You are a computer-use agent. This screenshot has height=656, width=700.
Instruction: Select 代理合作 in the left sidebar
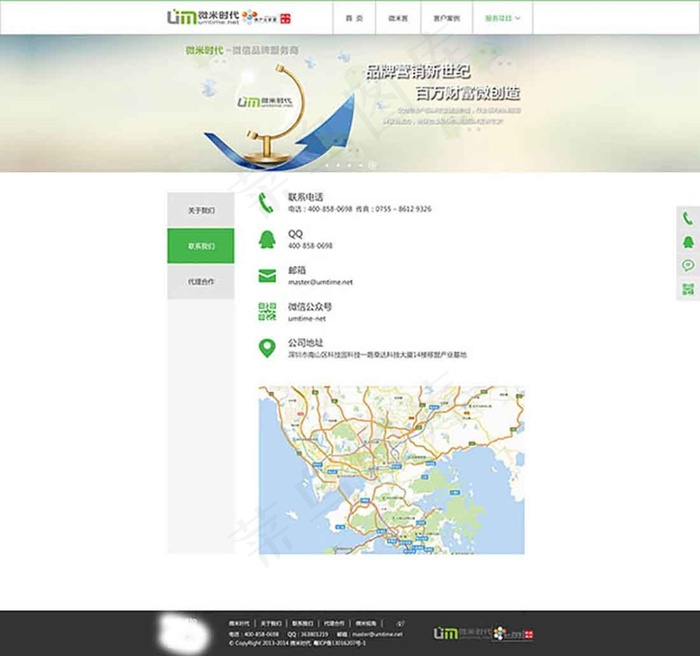pyautogui.click(x=201, y=281)
